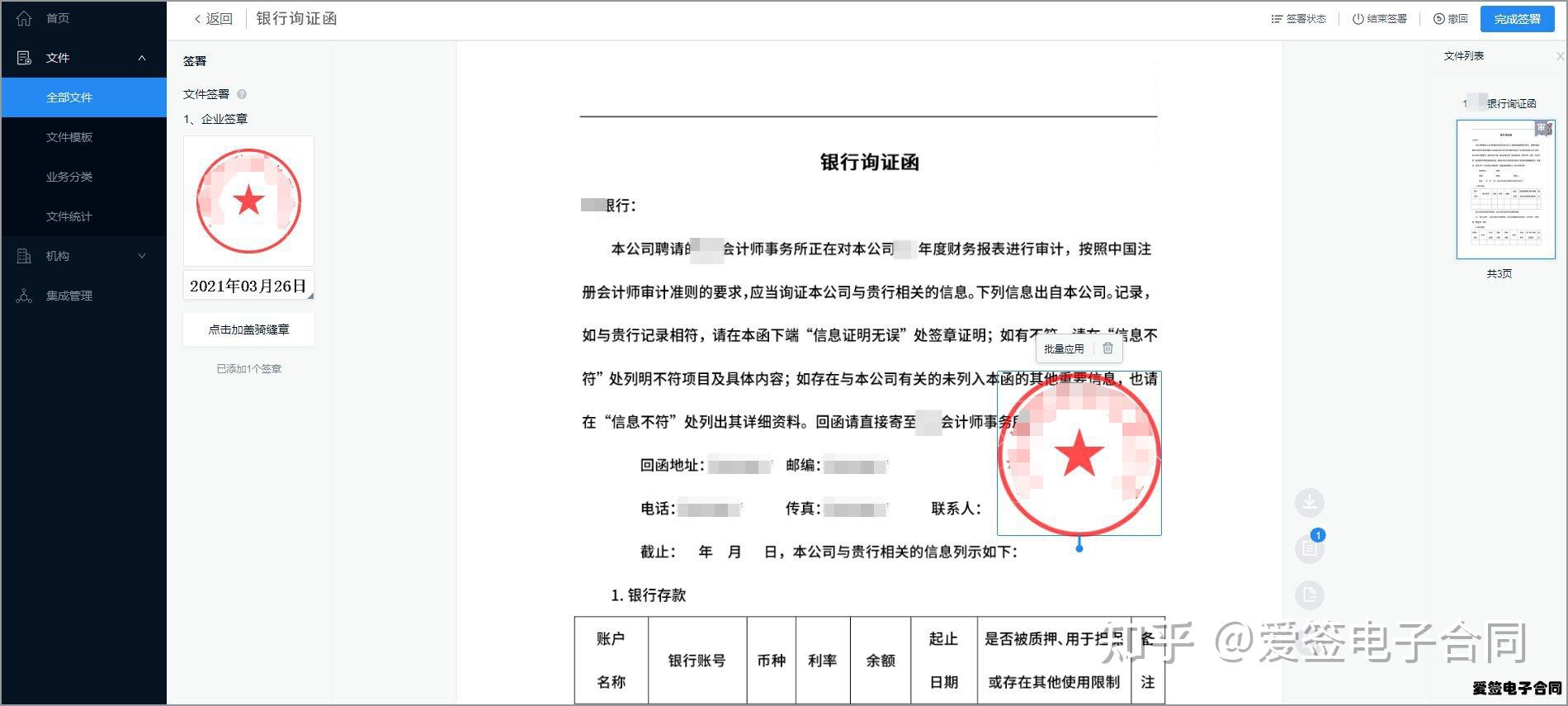Image resolution: width=1568 pixels, height=706 pixels.
Task: Click the 1、企业签章 label
Action: (x=215, y=119)
